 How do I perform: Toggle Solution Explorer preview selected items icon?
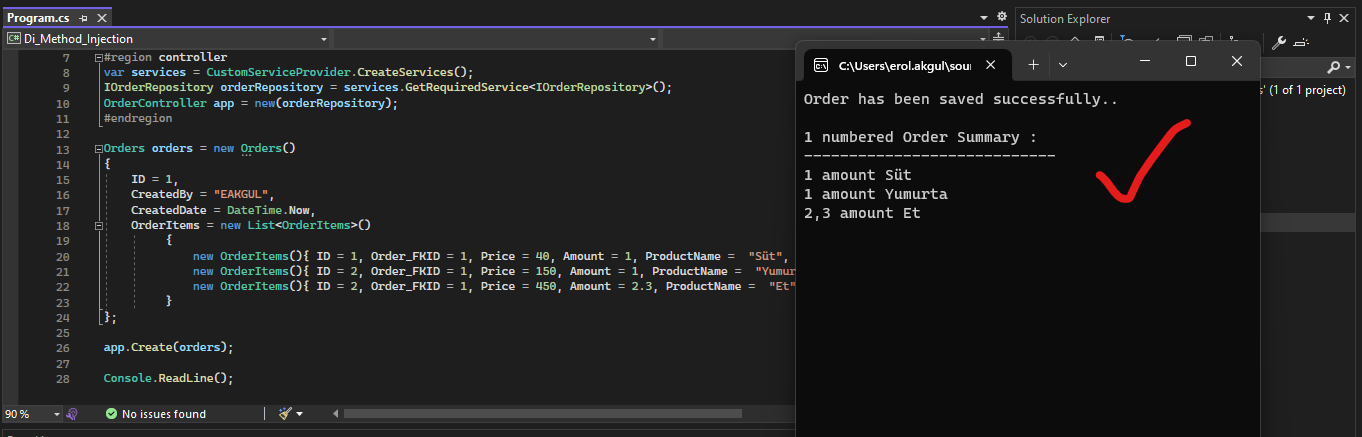(x=1300, y=42)
